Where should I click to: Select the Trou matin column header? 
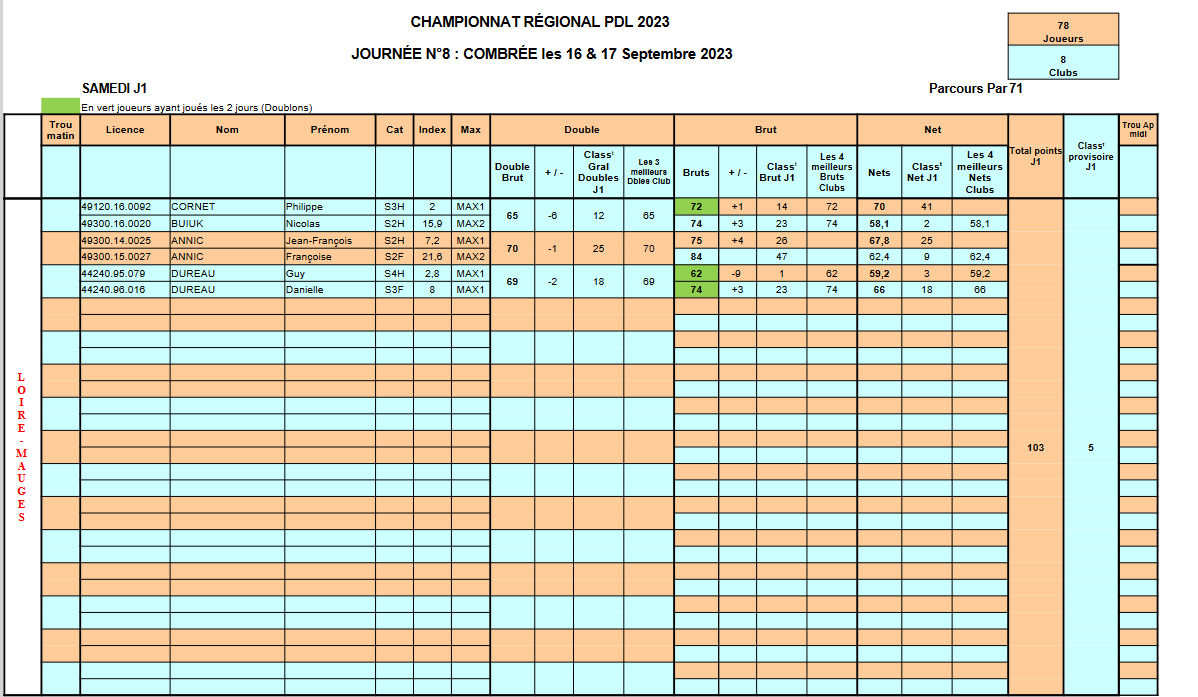[60, 130]
